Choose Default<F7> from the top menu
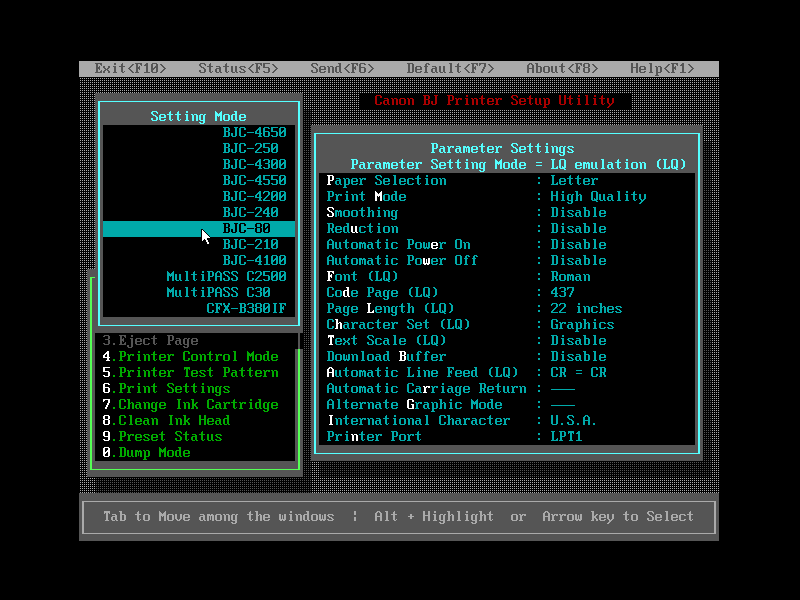Image resolution: width=800 pixels, height=600 pixels. pos(450,69)
